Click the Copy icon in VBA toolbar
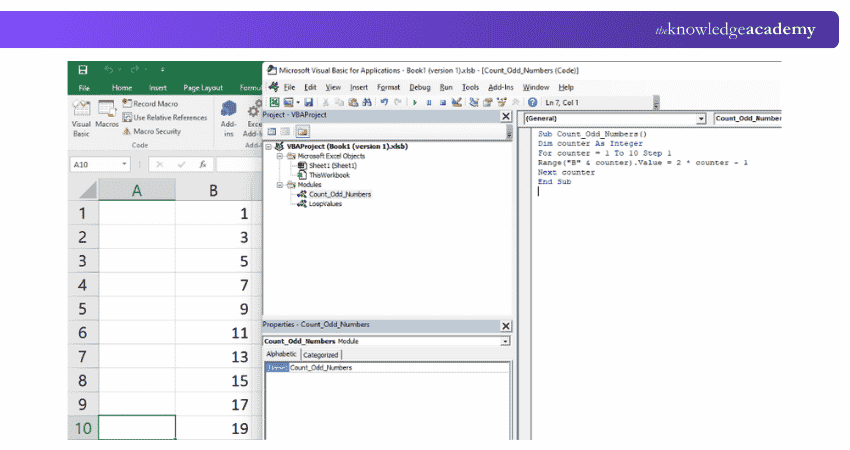 339,102
